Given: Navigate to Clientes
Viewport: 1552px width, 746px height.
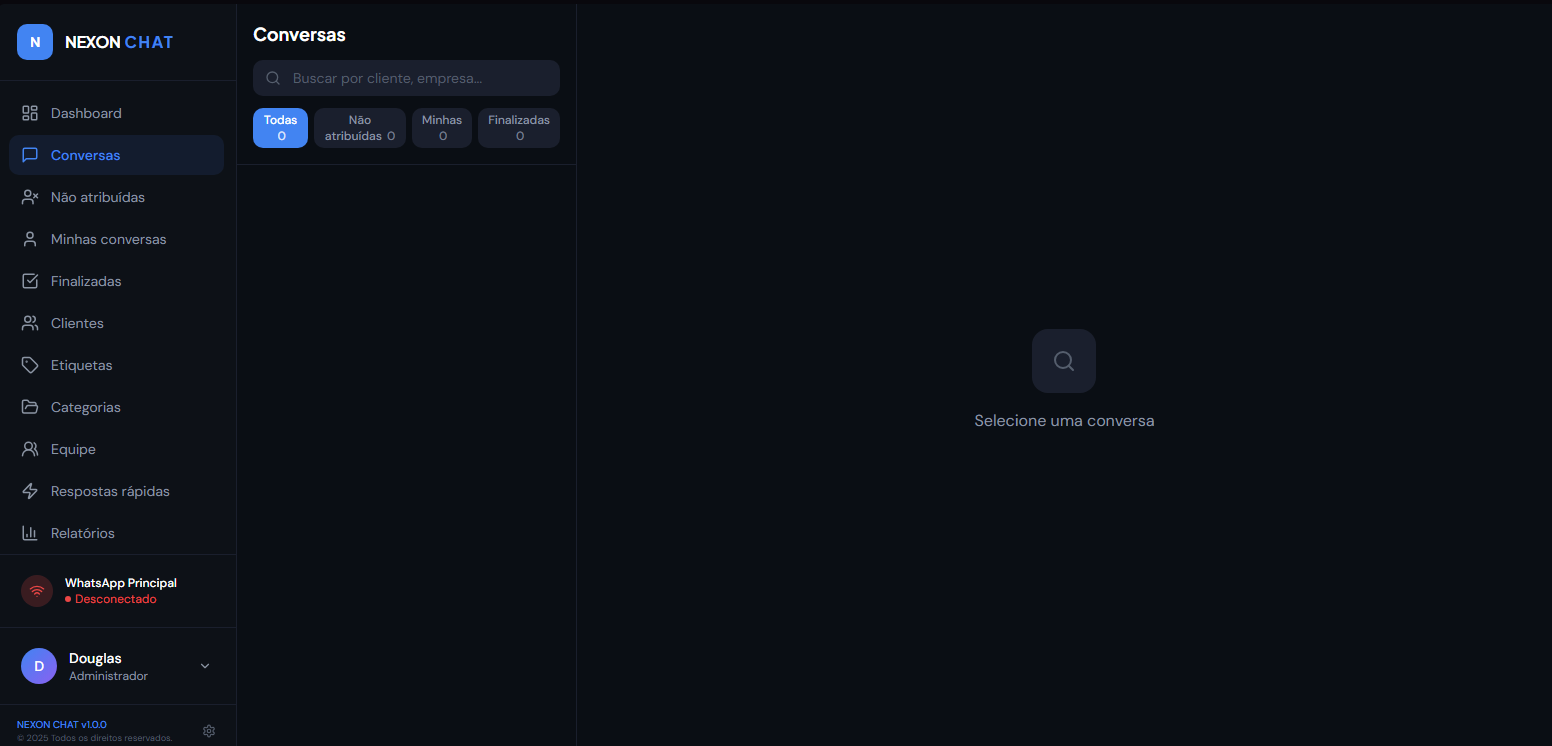Looking at the screenshot, I should coord(116,323).
